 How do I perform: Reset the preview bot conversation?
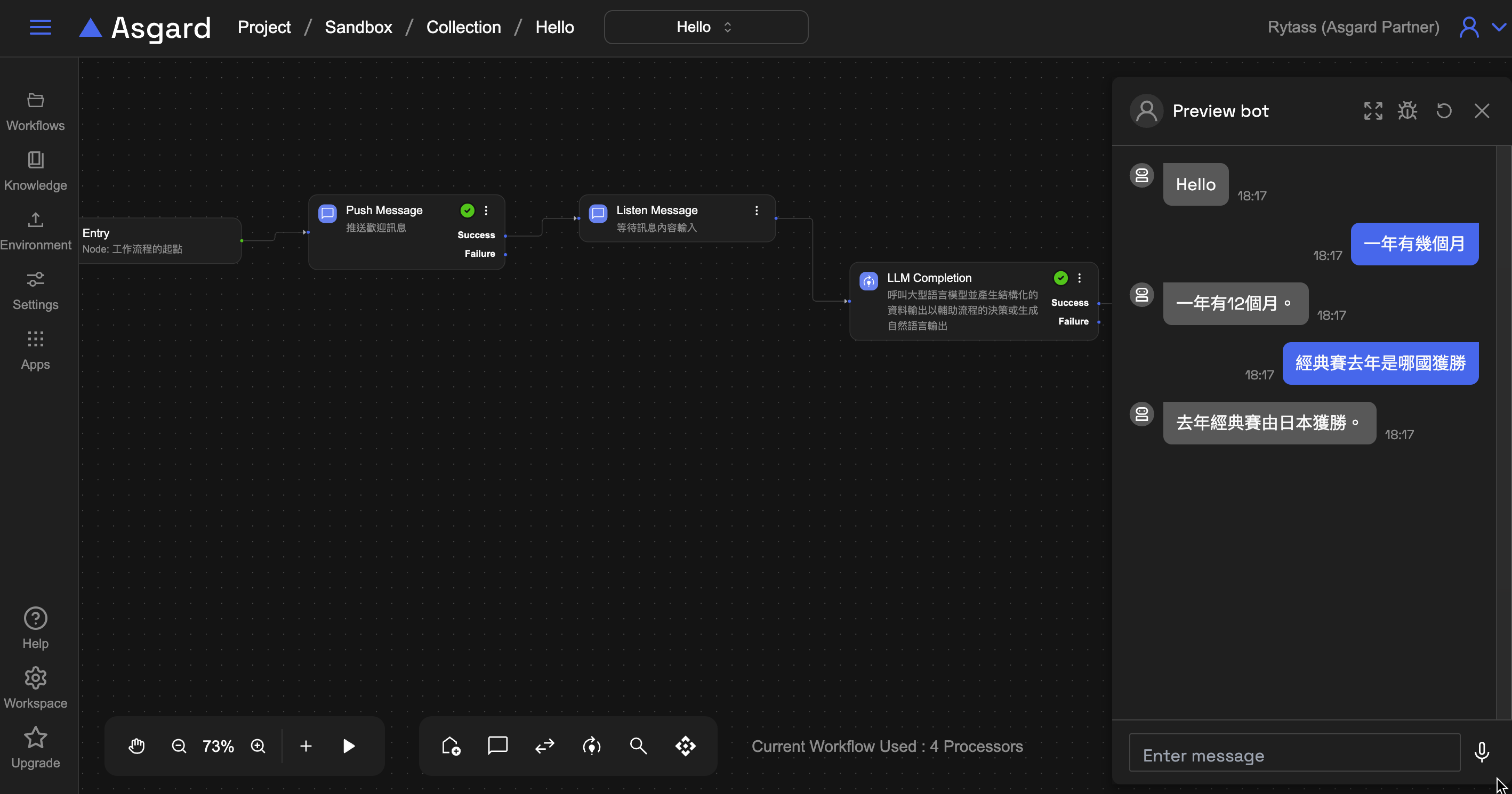click(x=1444, y=111)
